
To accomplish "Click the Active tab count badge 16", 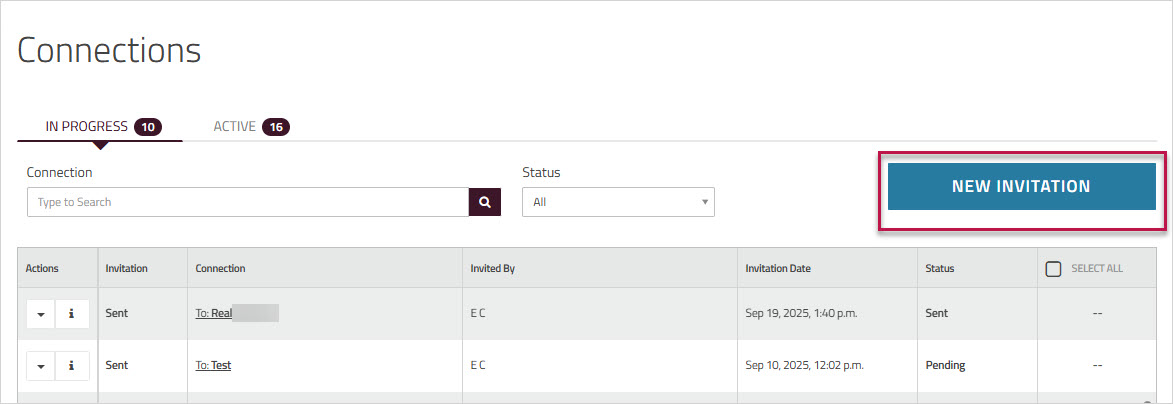I will (276, 127).
